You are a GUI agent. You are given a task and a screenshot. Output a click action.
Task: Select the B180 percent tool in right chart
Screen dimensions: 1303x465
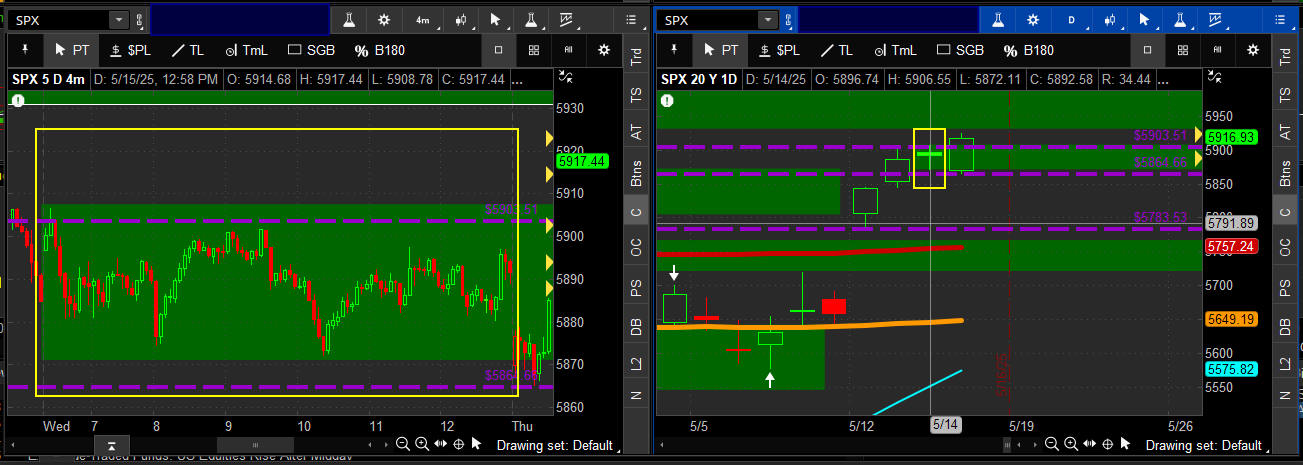tap(1026, 50)
